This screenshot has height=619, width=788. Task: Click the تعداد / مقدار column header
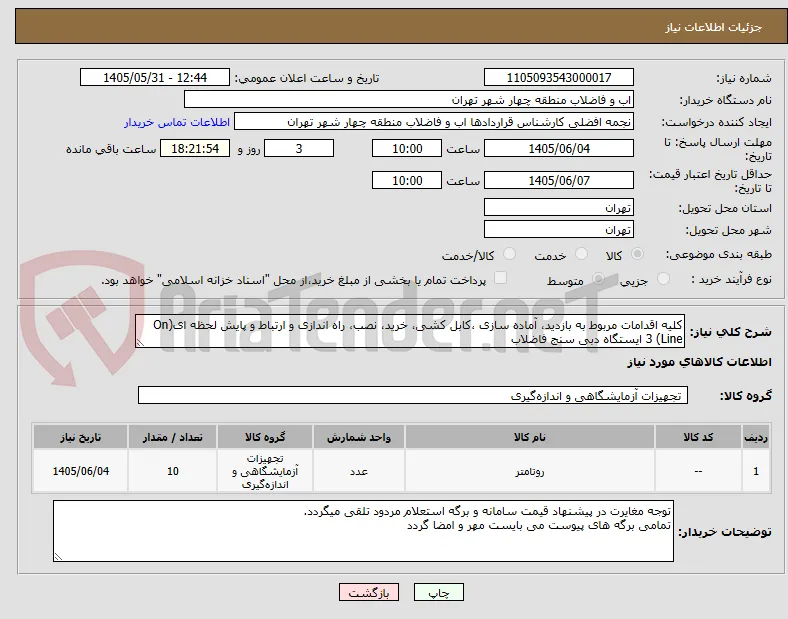click(172, 437)
